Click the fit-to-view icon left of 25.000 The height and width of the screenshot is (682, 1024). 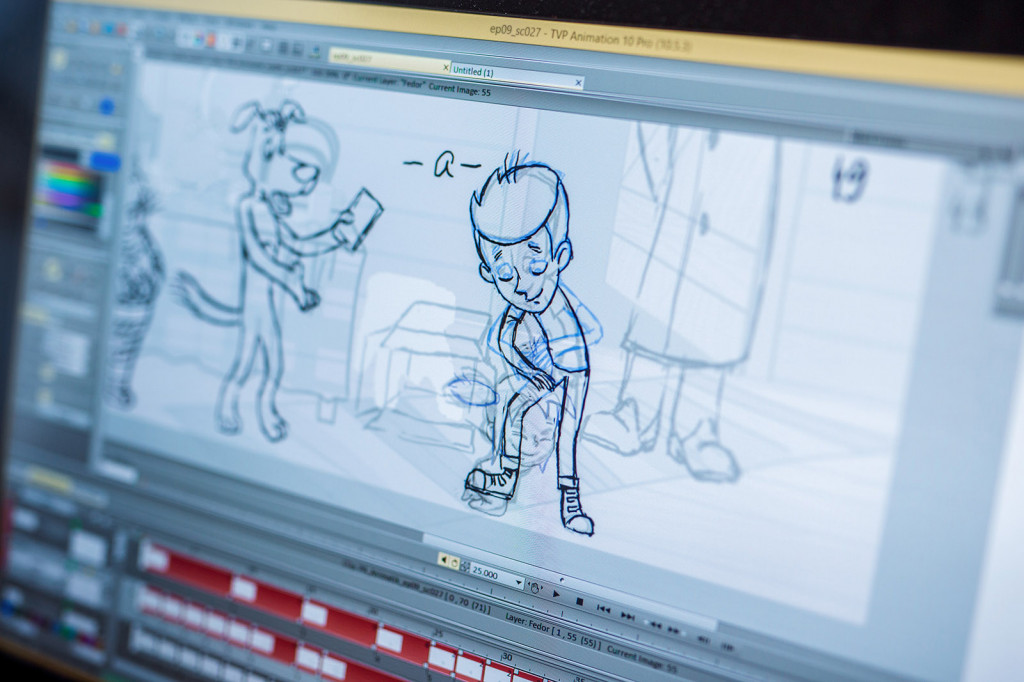[x=465, y=566]
